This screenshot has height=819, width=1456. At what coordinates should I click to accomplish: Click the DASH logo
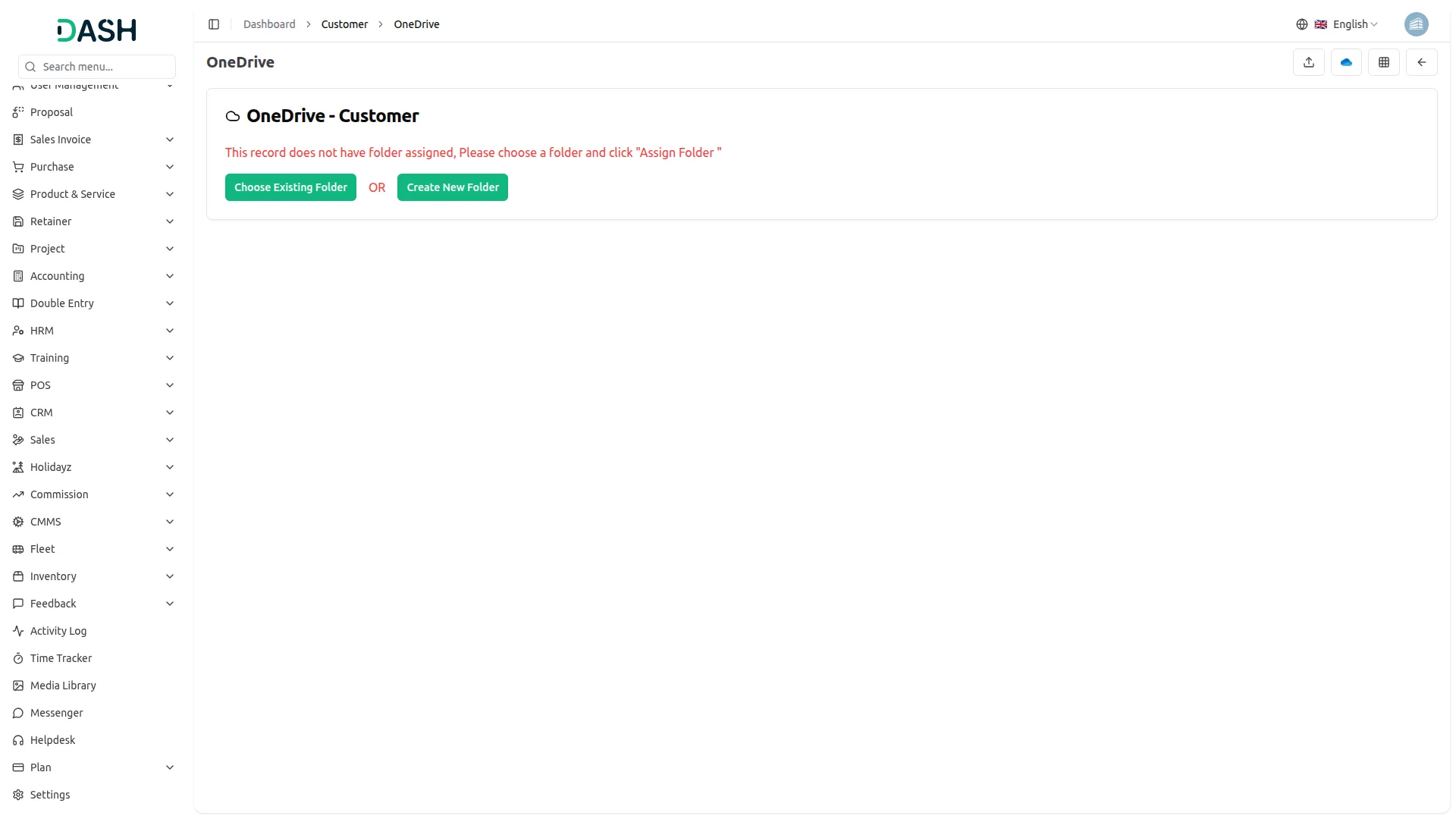tap(96, 30)
